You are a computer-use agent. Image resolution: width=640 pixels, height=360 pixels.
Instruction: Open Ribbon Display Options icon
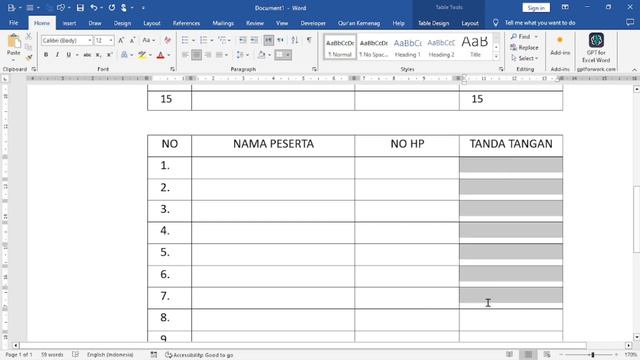tap(565, 7)
